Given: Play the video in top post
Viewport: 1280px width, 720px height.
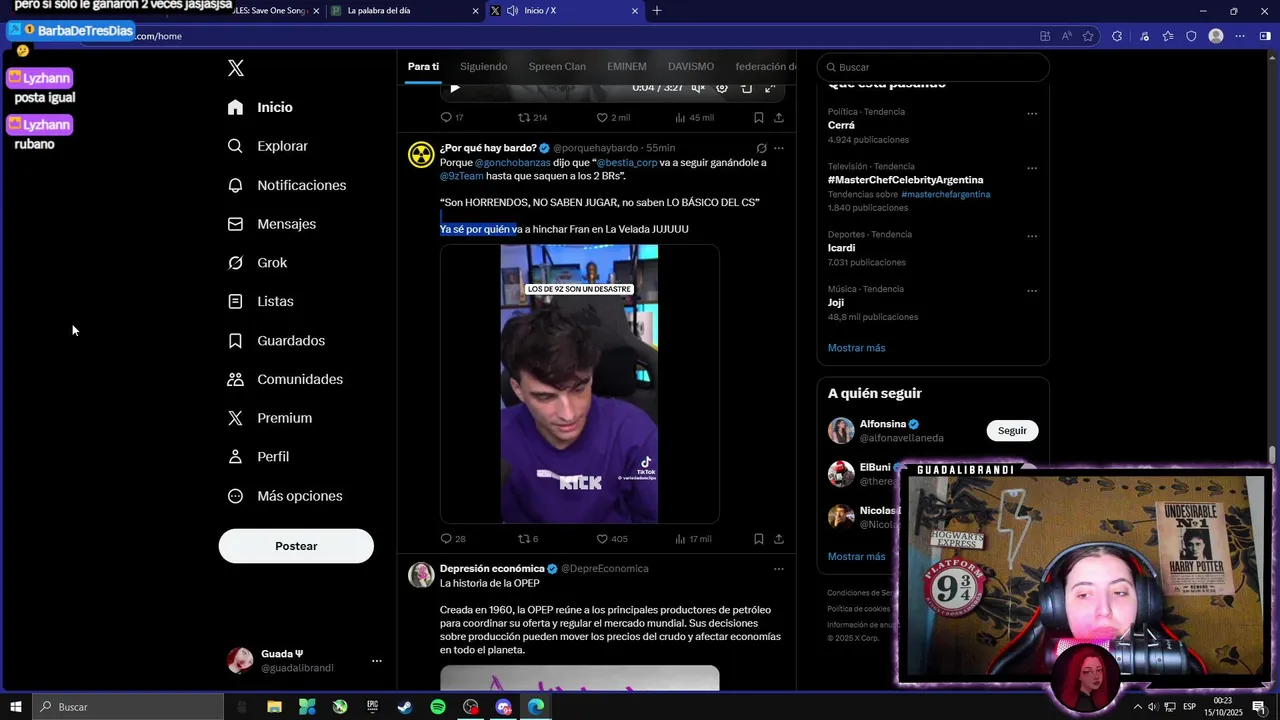Looking at the screenshot, I should pos(455,88).
